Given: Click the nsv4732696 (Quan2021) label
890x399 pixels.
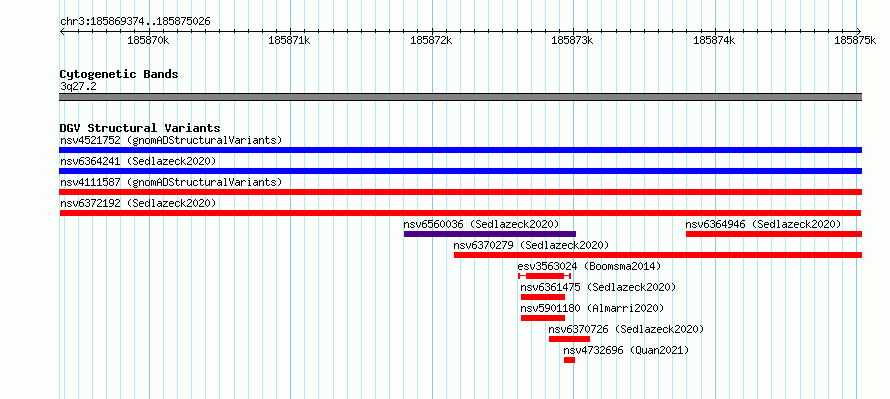Looking at the screenshot, I should (x=626, y=350).
